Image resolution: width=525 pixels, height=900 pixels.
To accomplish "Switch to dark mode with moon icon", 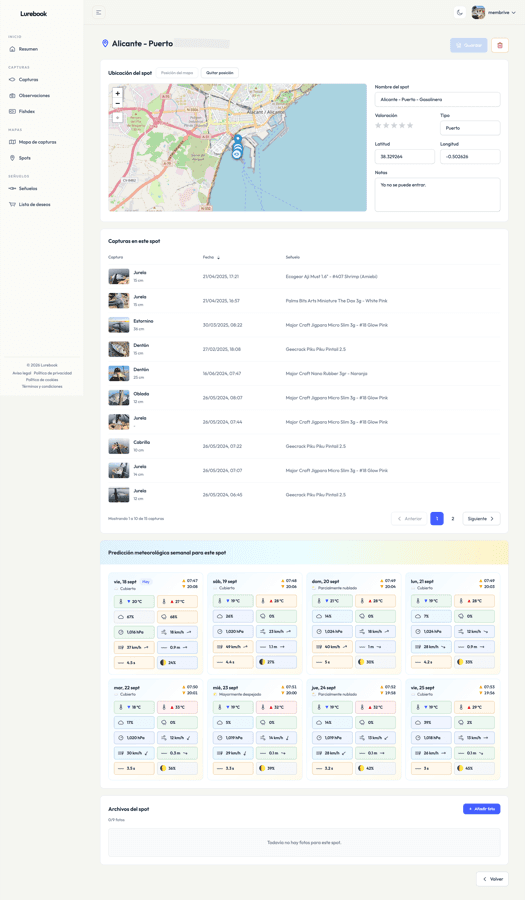I will [x=460, y=13].
